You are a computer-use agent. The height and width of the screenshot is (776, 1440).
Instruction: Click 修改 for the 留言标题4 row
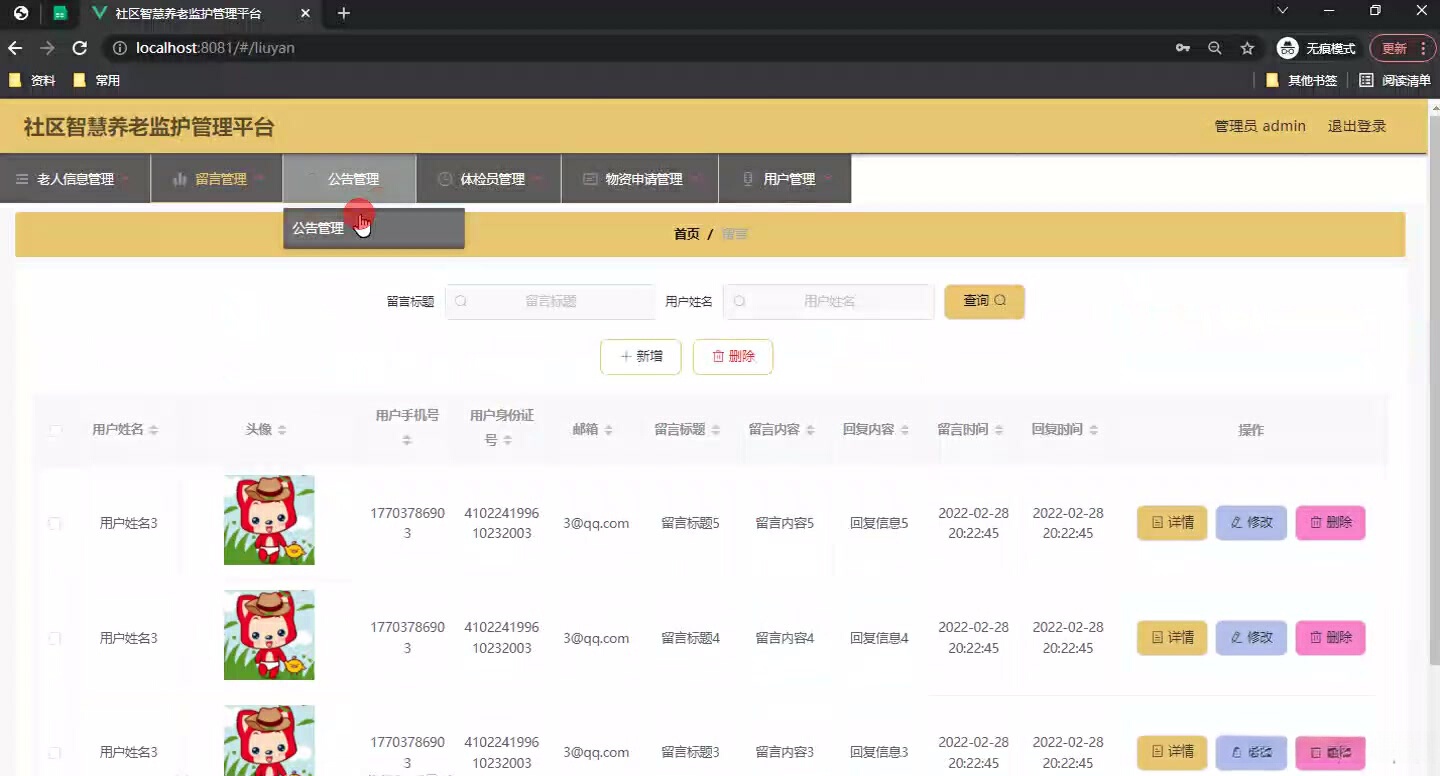1251,638
